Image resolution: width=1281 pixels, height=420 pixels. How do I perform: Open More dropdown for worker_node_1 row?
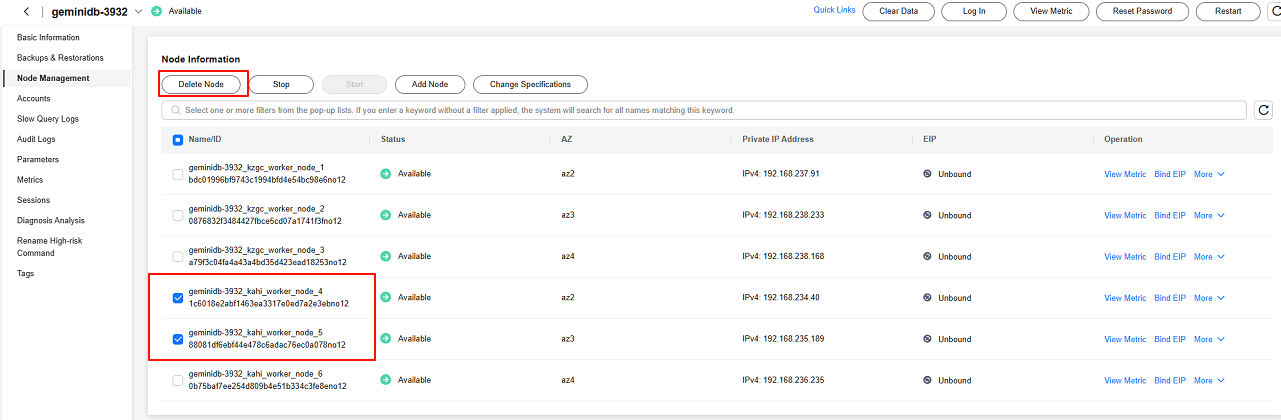(1208, 174)
